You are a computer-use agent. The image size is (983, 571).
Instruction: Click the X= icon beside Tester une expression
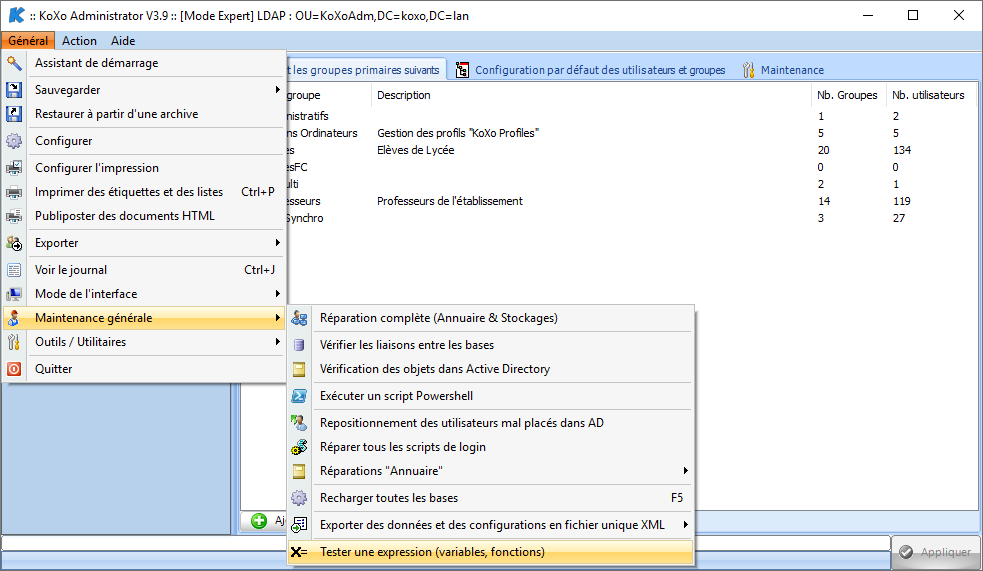click(x=299, y=552)
